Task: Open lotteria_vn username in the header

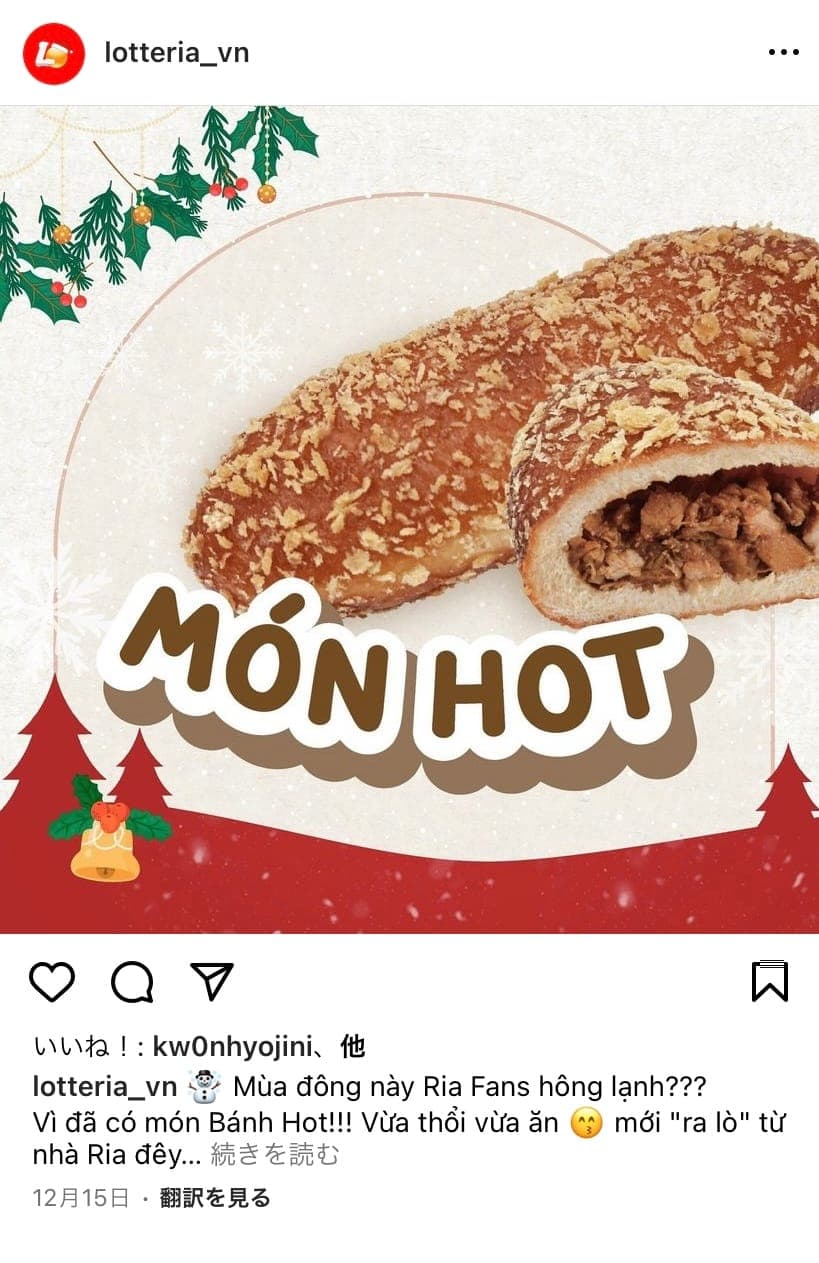Action: point(177,53)
